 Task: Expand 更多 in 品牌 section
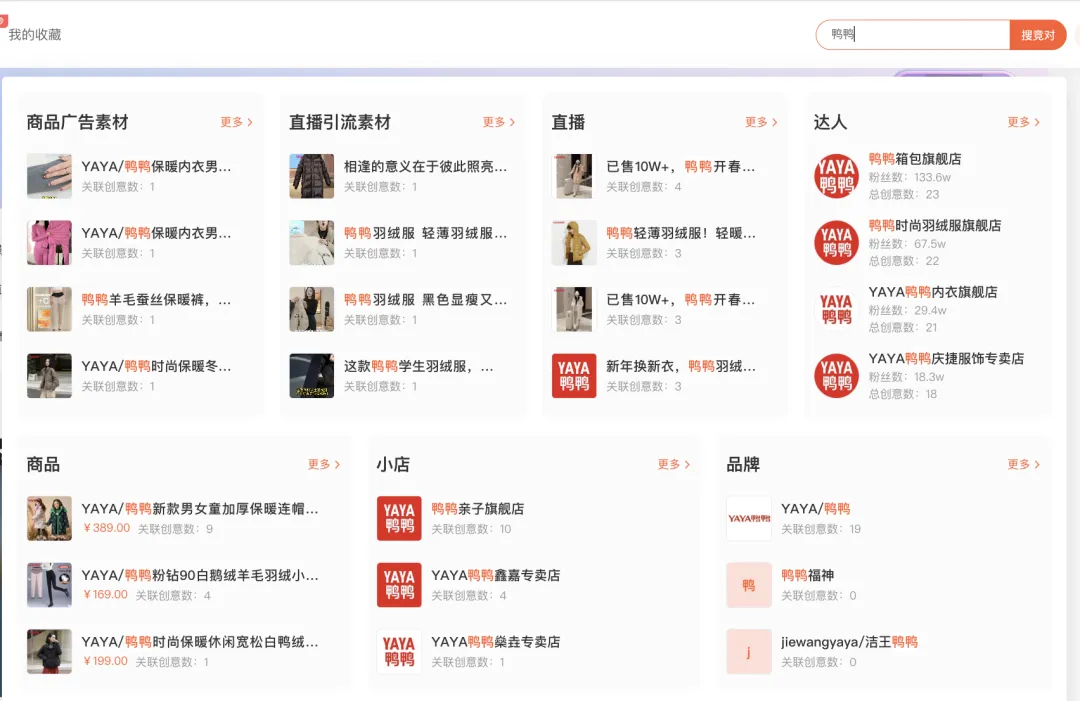(x=1024, y=464)
